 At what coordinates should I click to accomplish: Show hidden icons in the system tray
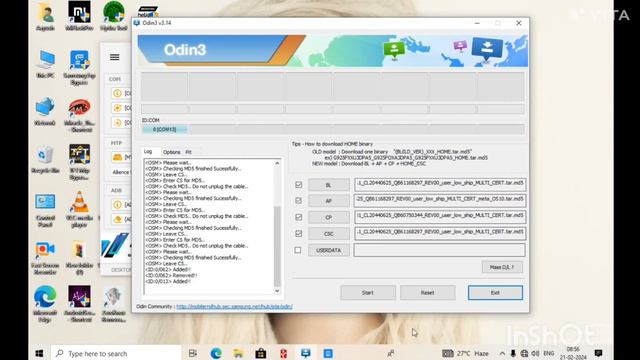pyautogui.click(x=502, y=353)
